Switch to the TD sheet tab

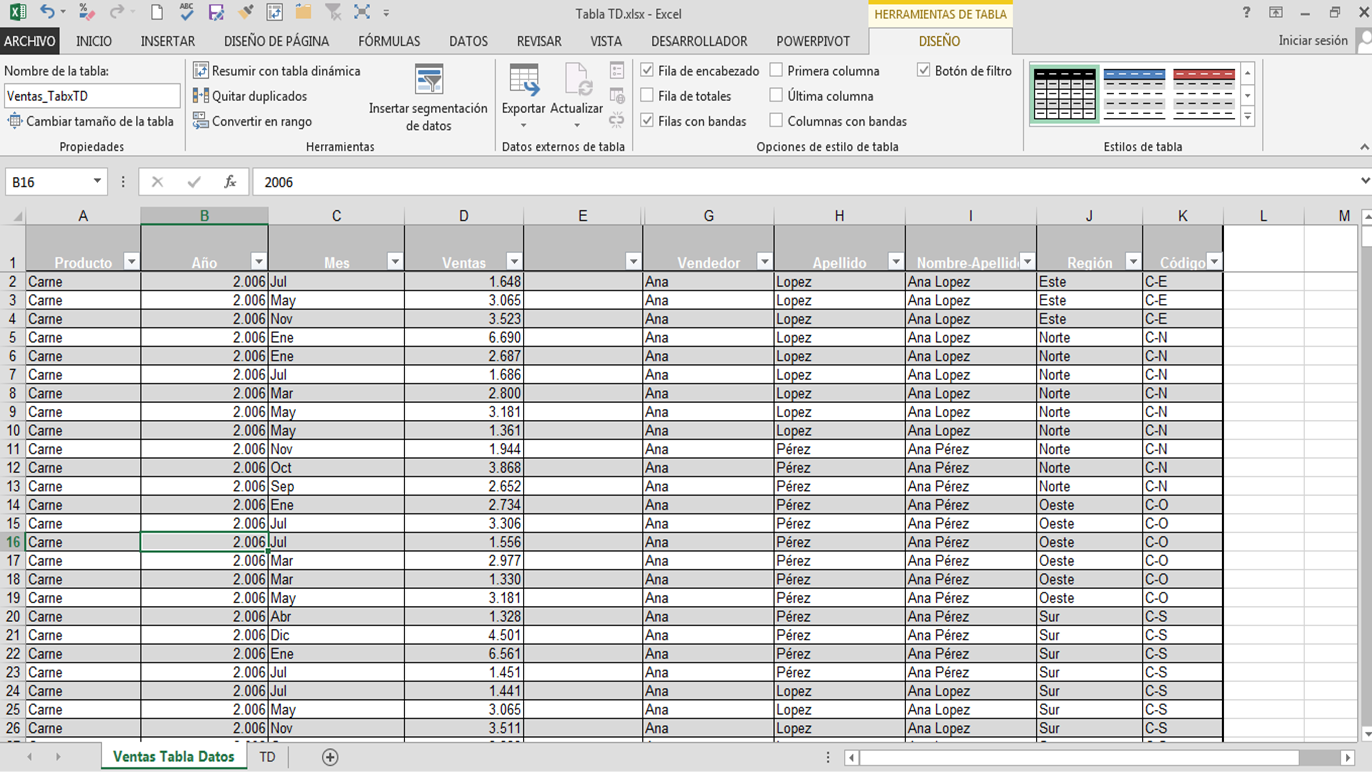267,757
